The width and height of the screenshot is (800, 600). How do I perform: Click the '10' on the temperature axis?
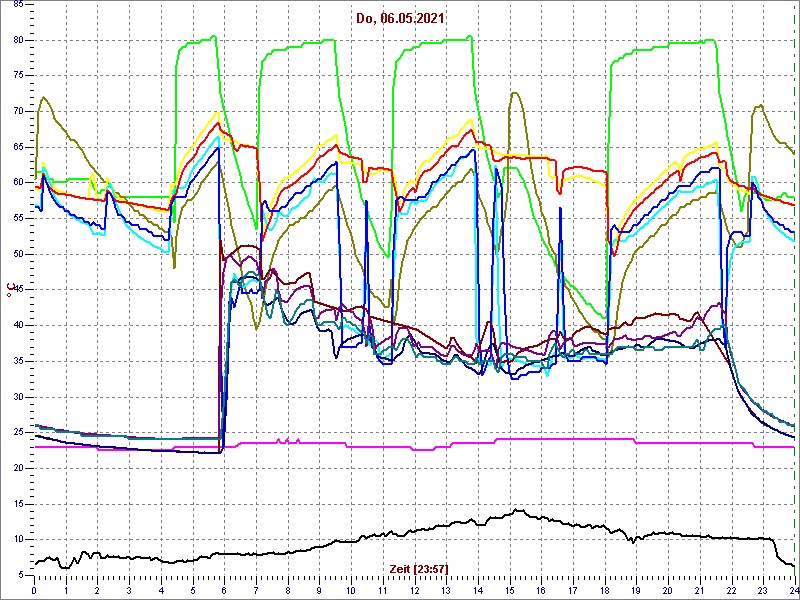[x=18, y=540]
